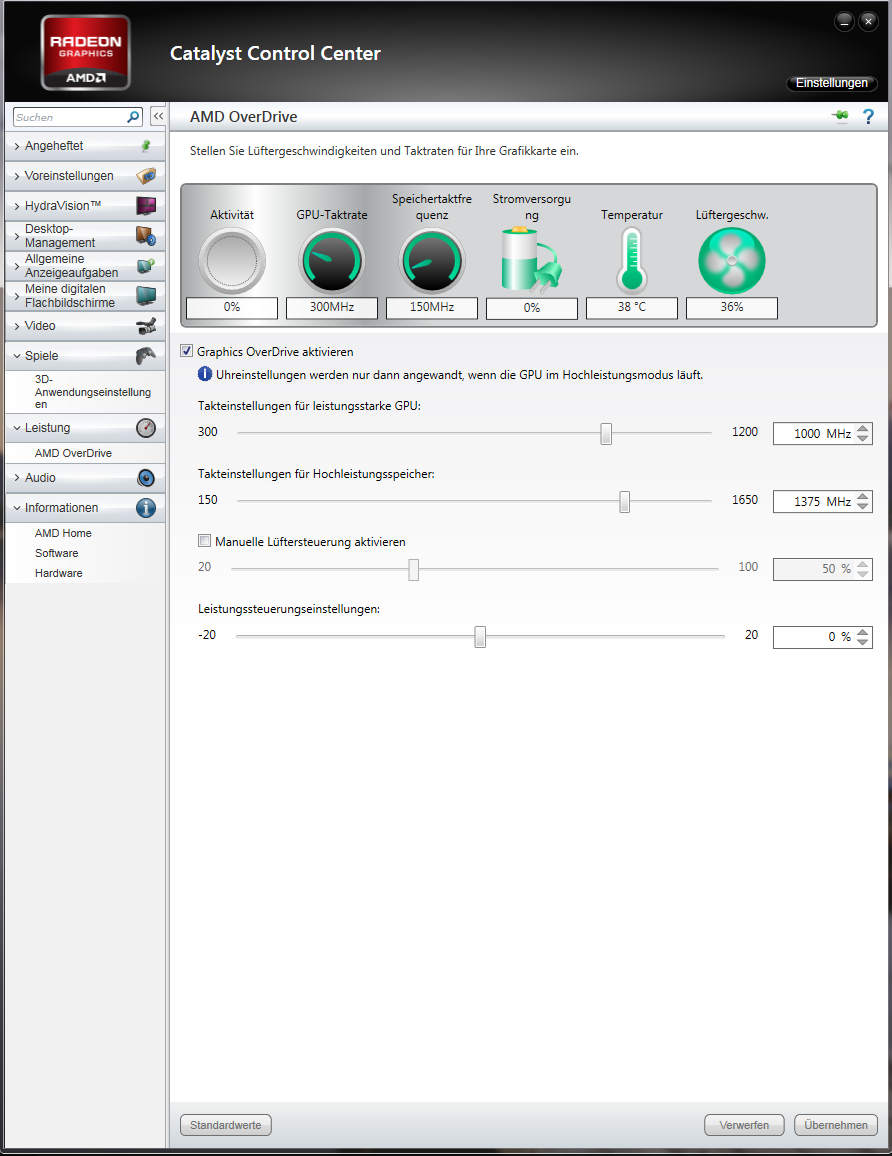Collapse the Informationen section
Viewport: 892px width, 1156px height.
coord(17,508)
